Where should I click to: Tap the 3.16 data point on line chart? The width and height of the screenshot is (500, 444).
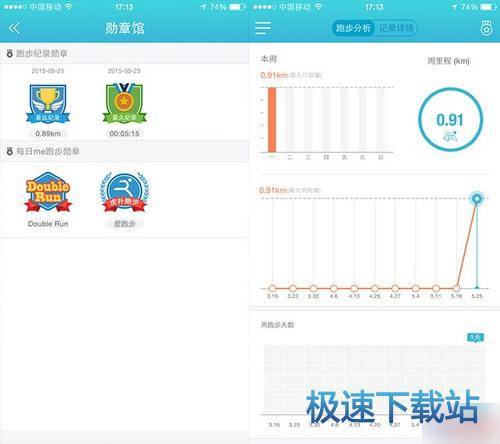[x=272, y=288]
